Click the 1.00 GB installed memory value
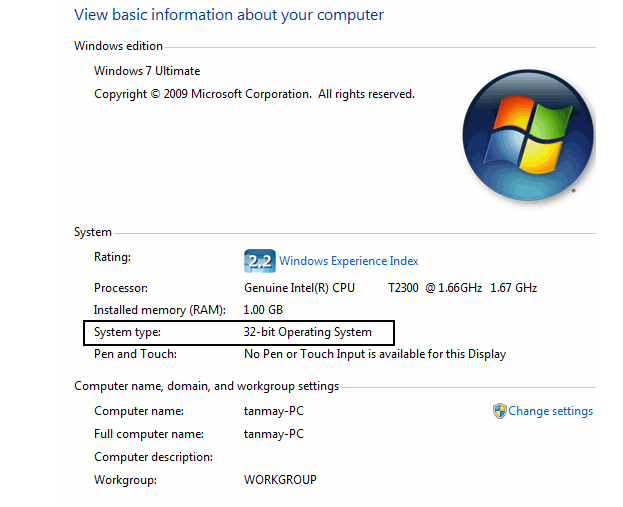Viewport: 623px width, 507px height. point(263,310)
